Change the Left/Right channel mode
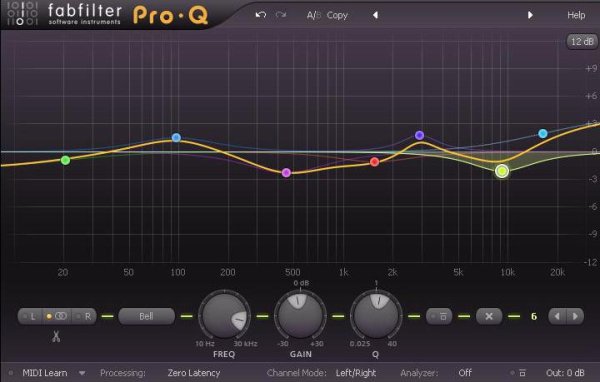The width and height of the screenshot is (600, 382). coord(356,373)
